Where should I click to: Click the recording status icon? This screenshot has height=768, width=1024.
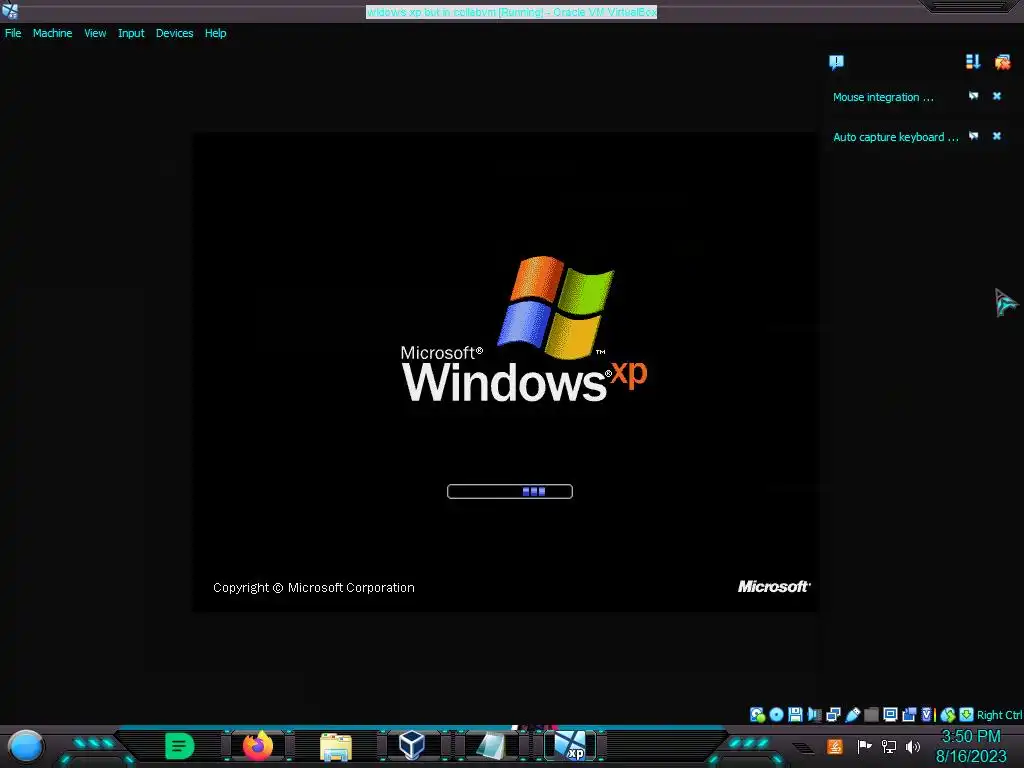tap(909, 714)
